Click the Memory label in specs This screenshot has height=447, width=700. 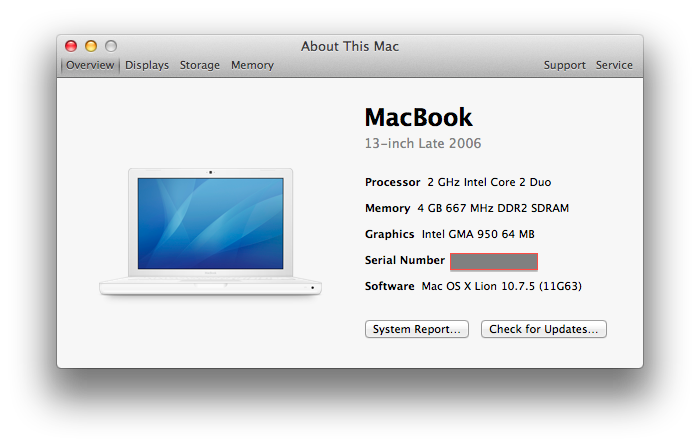[387, 208]
